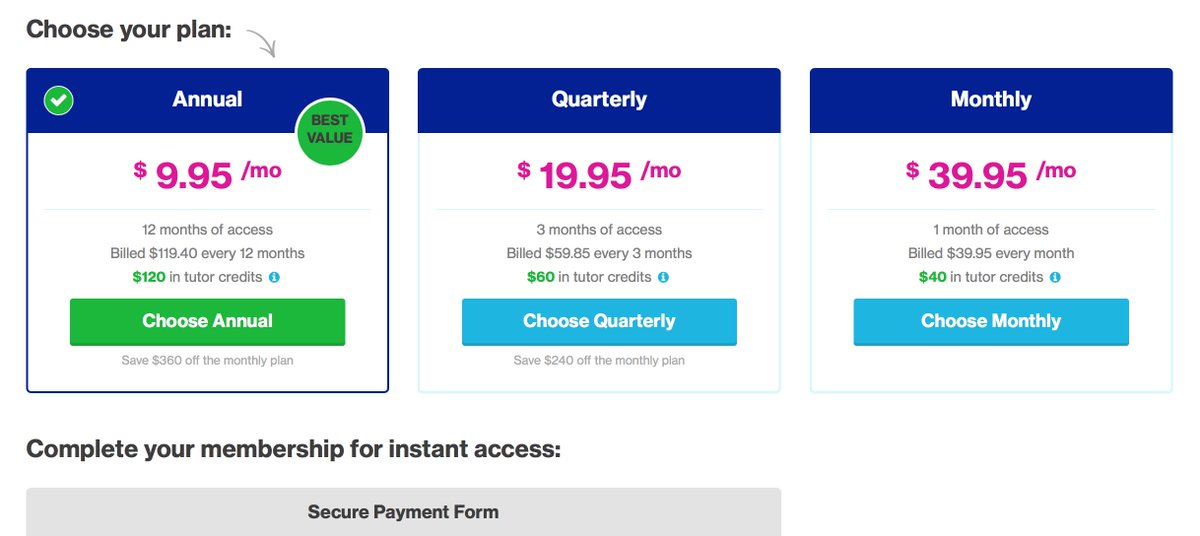1200x536 pixels.
Task: Select the Quarterly plan header
Action: 599,100
